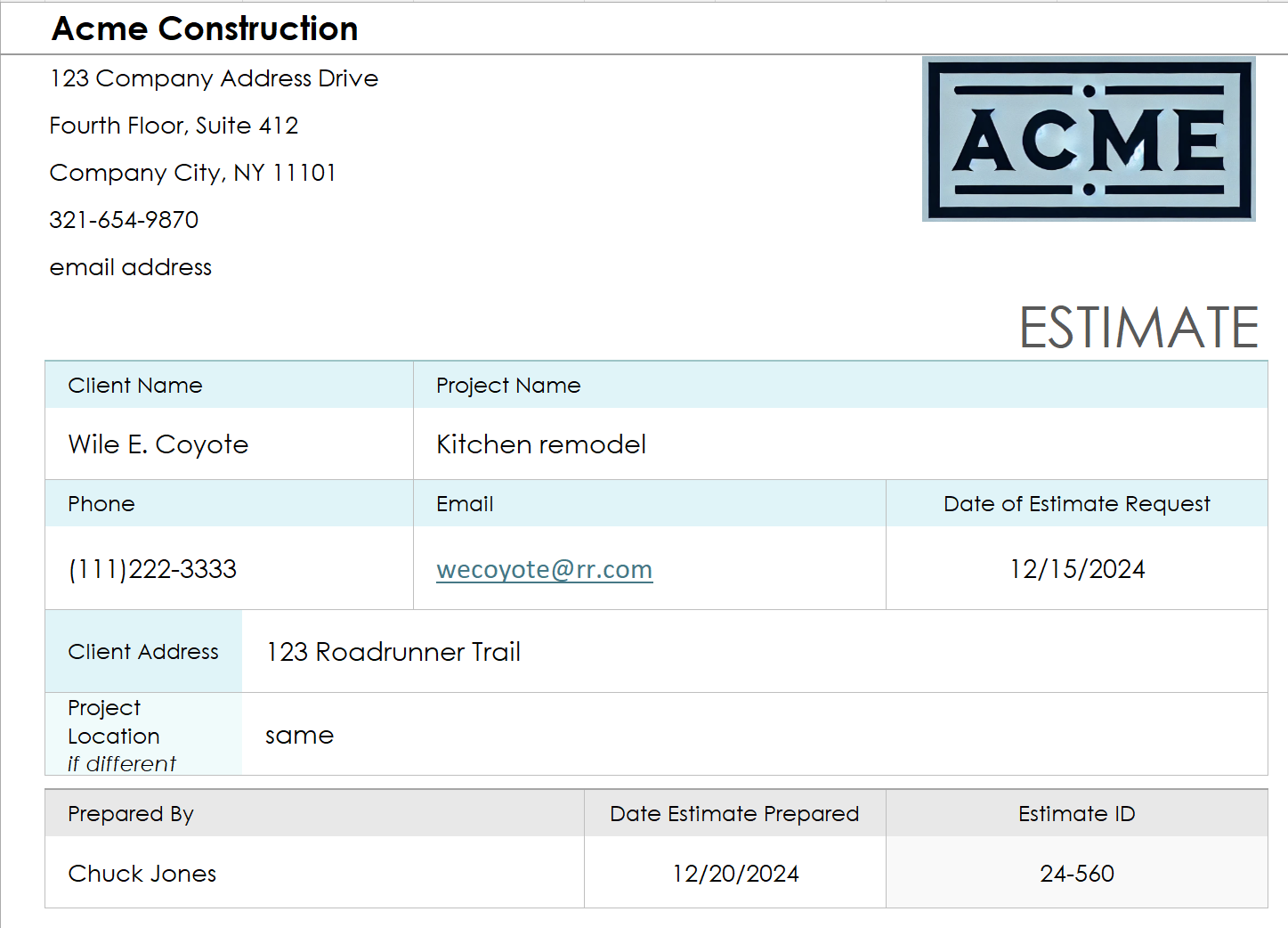Click the 123 Roadrunner Trail address field
The width and height of the screenshot is (1288, 928).
393,652
